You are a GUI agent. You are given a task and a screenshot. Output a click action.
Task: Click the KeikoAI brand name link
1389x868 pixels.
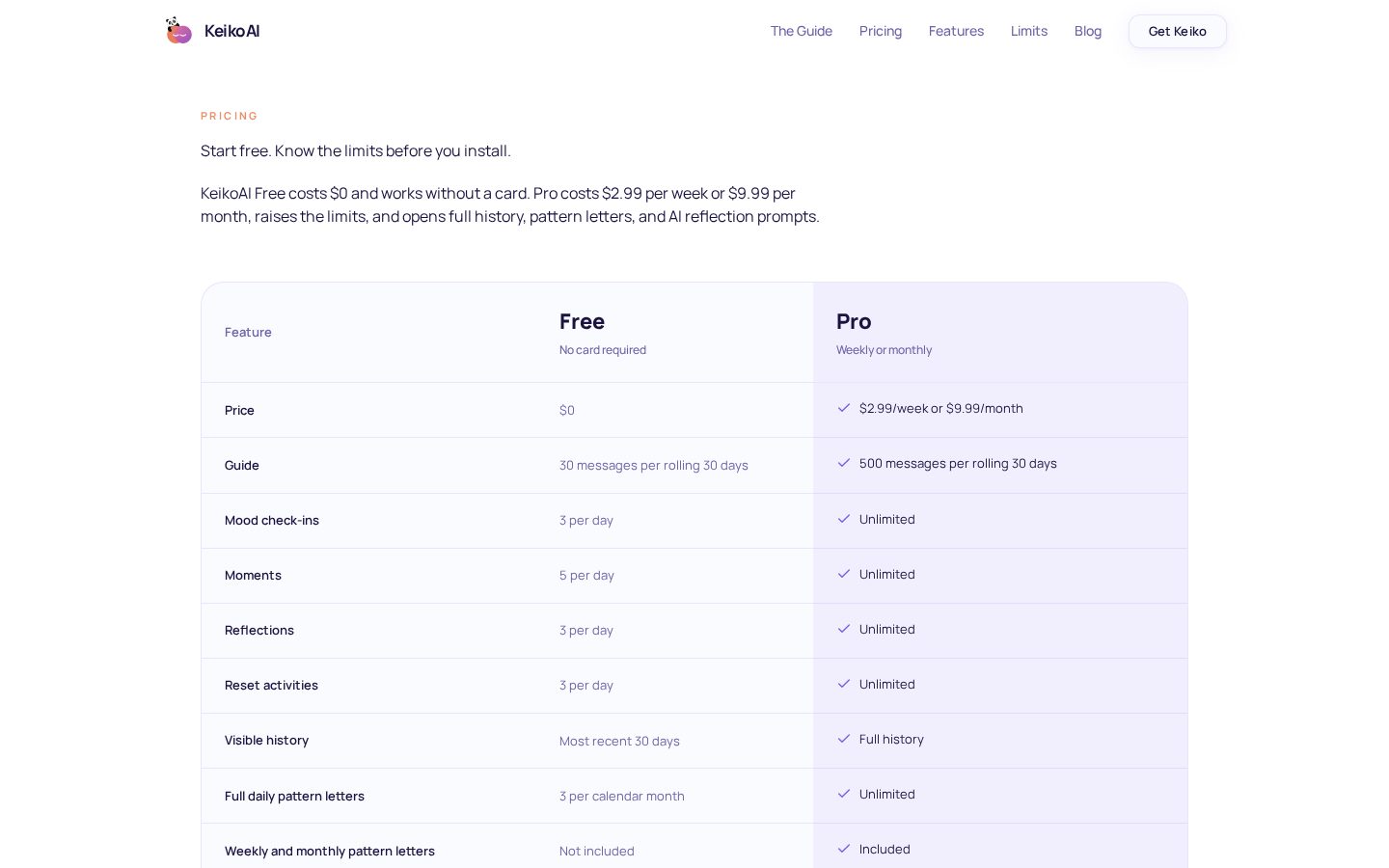pyautogui.click(x=231, y=31)
